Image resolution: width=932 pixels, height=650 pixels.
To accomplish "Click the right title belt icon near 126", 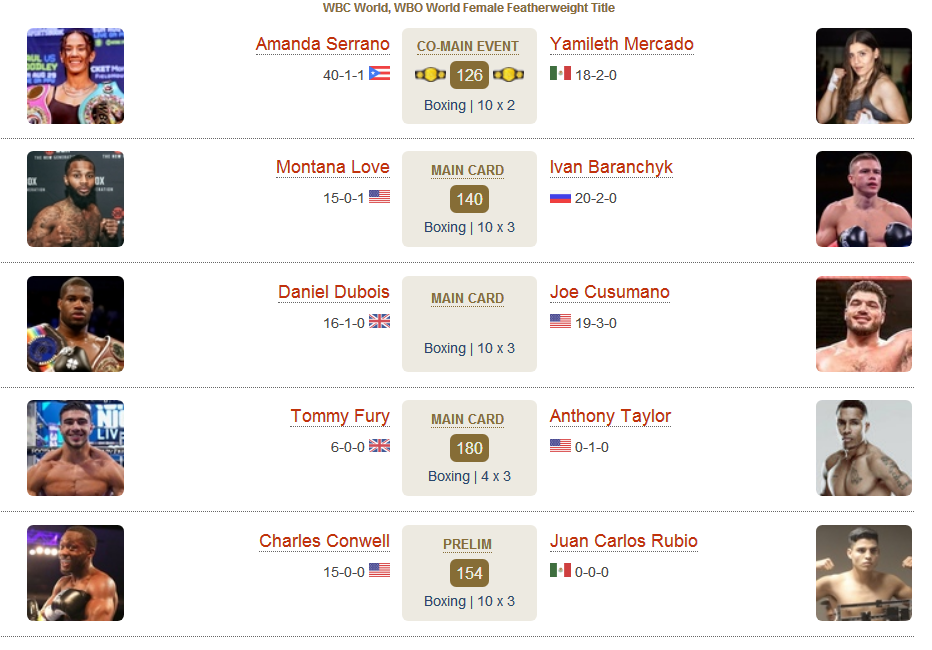I will point(508,75).
